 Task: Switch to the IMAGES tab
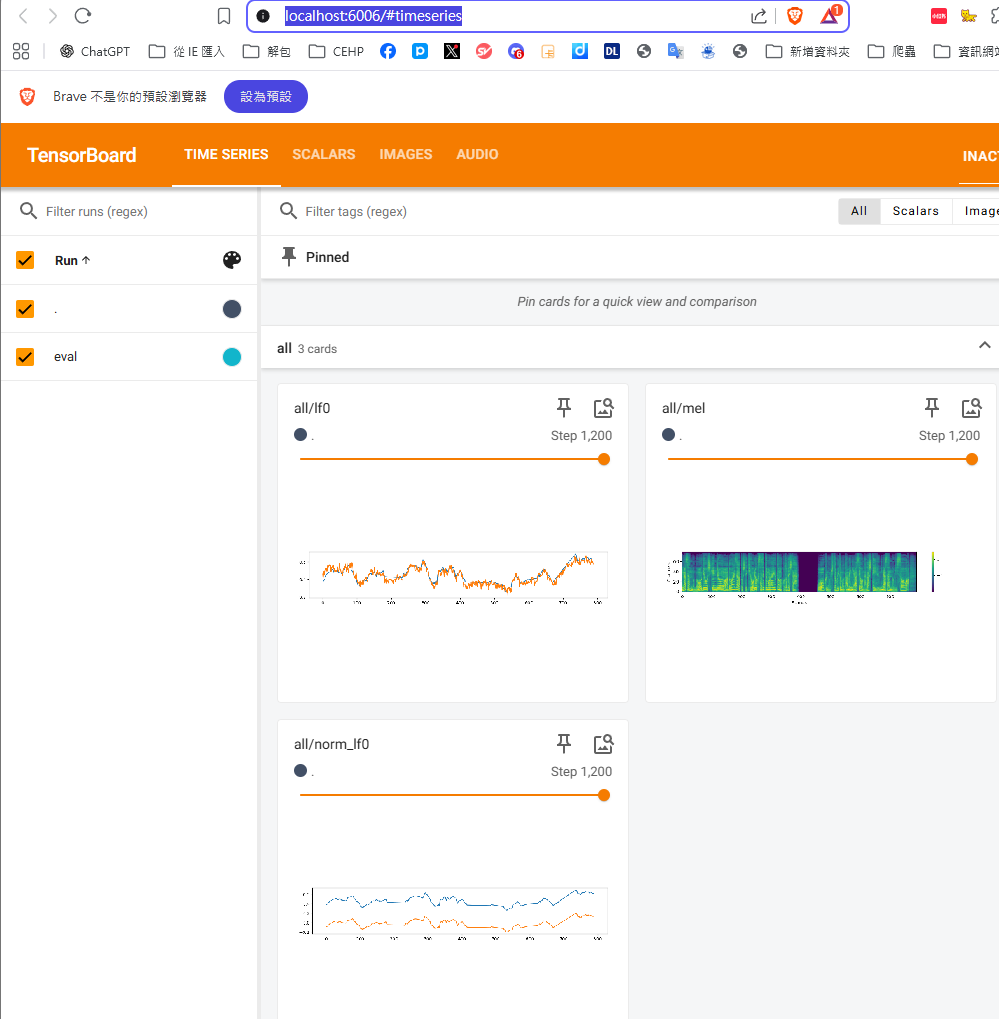[x=405, y=154]
